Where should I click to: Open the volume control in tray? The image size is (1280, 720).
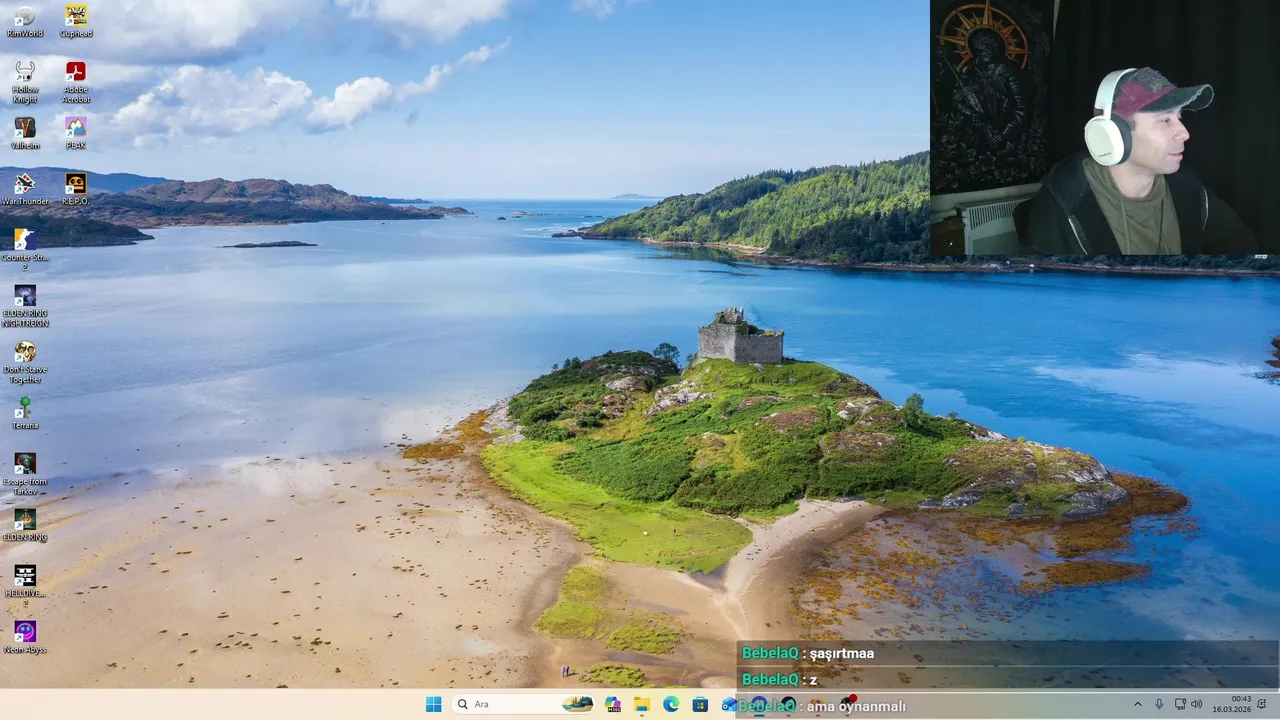[1197, 704]
